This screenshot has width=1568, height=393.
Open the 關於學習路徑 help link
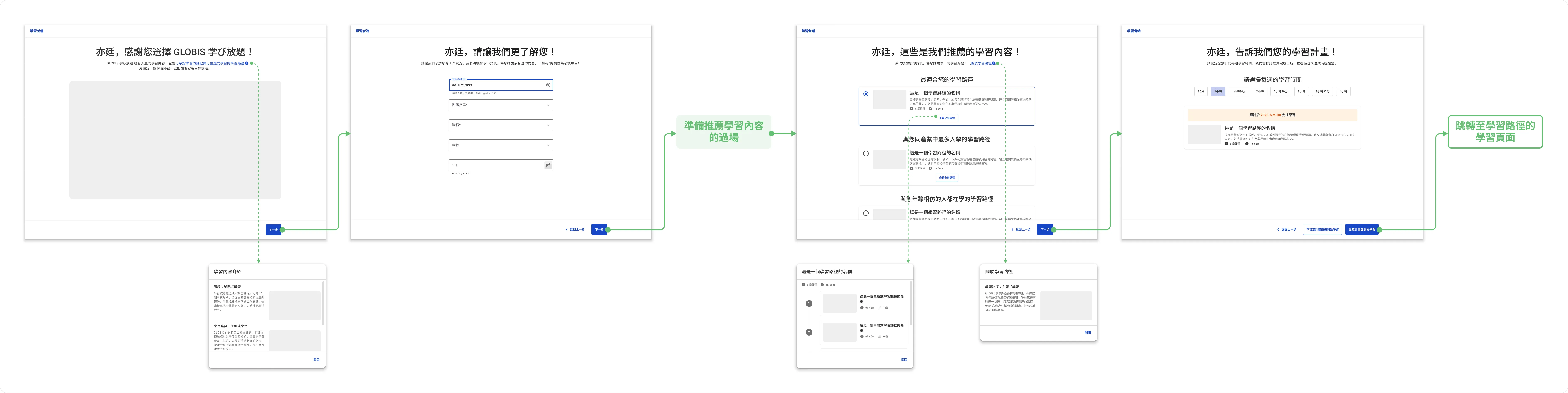pos(981,63)
